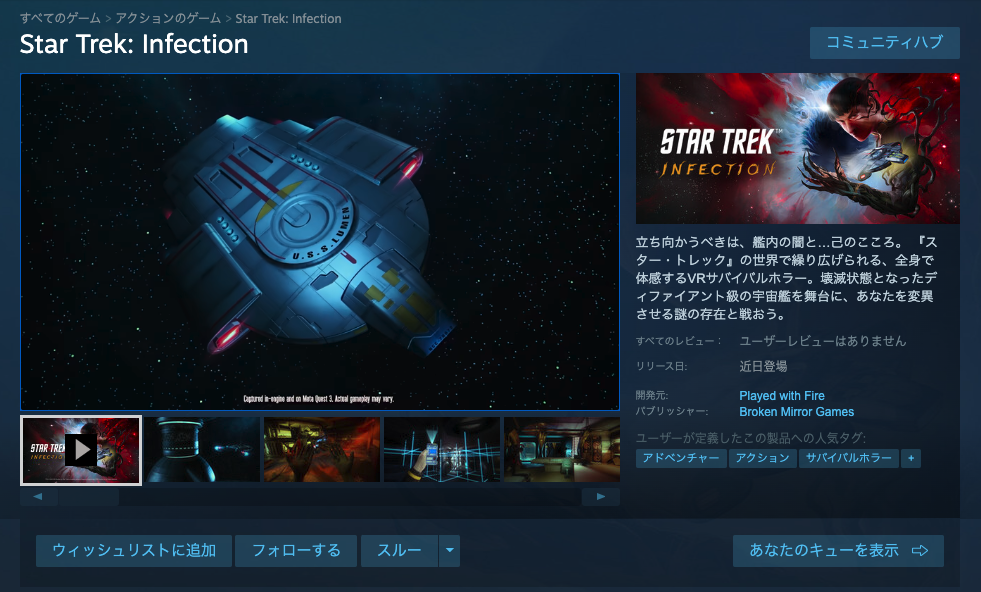Image resolution: width=981 pixels, height=592 pixels.
Task: Select the ship corridor screenshot thumbnail
Action: point(562,450)
